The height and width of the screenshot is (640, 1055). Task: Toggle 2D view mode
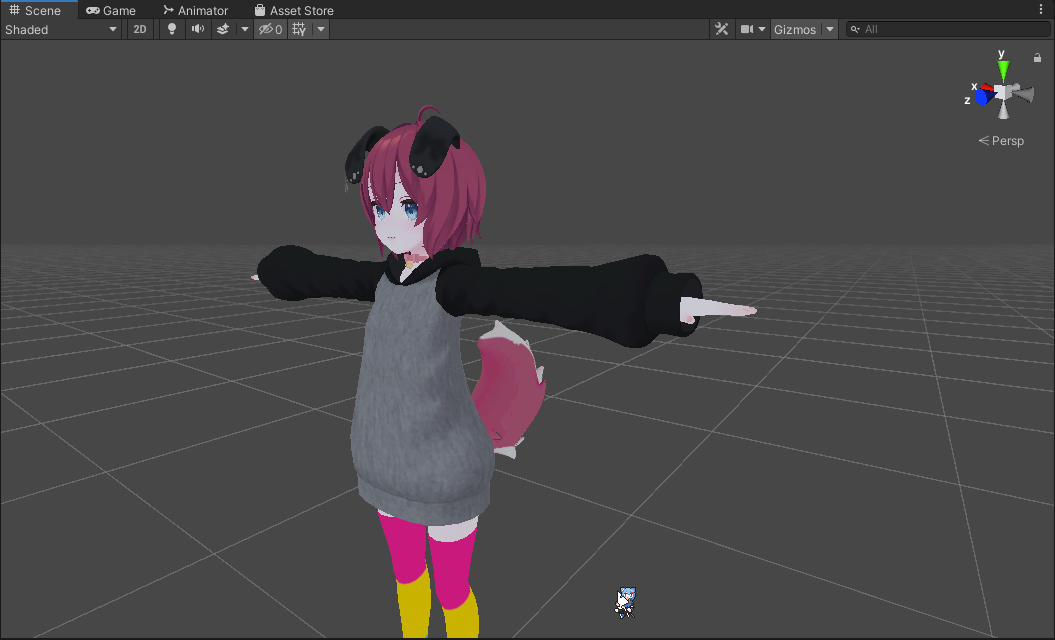(x=139, y=29)
